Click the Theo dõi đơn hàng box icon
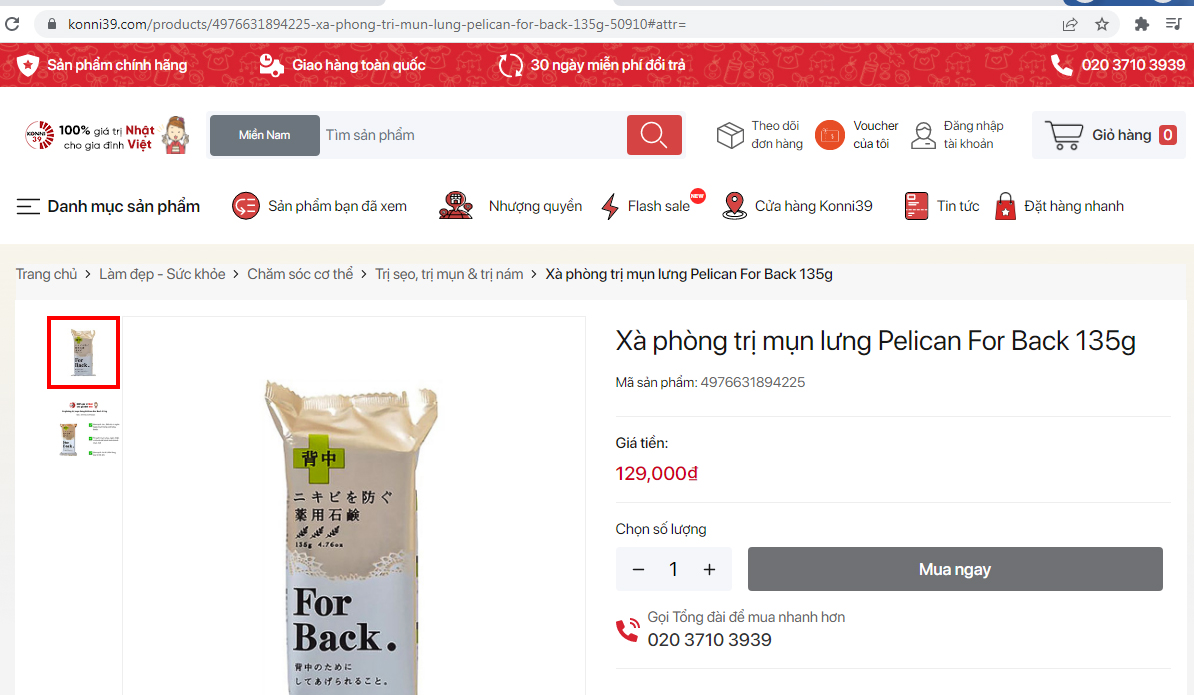 click(729, 135)
